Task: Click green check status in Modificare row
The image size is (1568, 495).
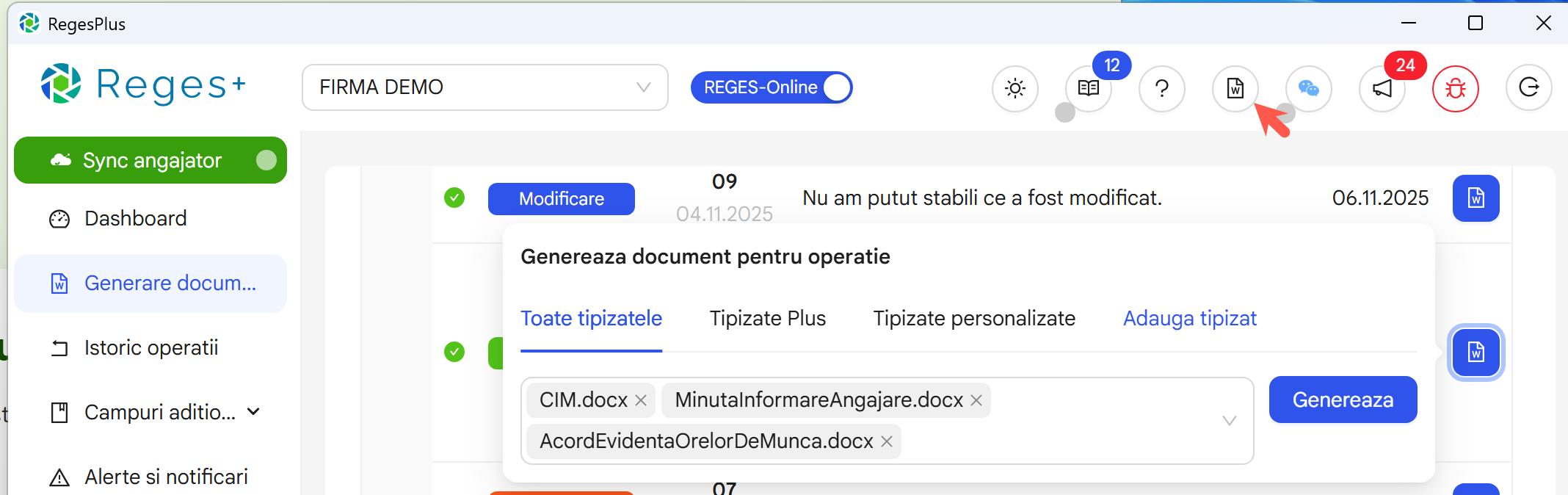Action: (454, 198)
